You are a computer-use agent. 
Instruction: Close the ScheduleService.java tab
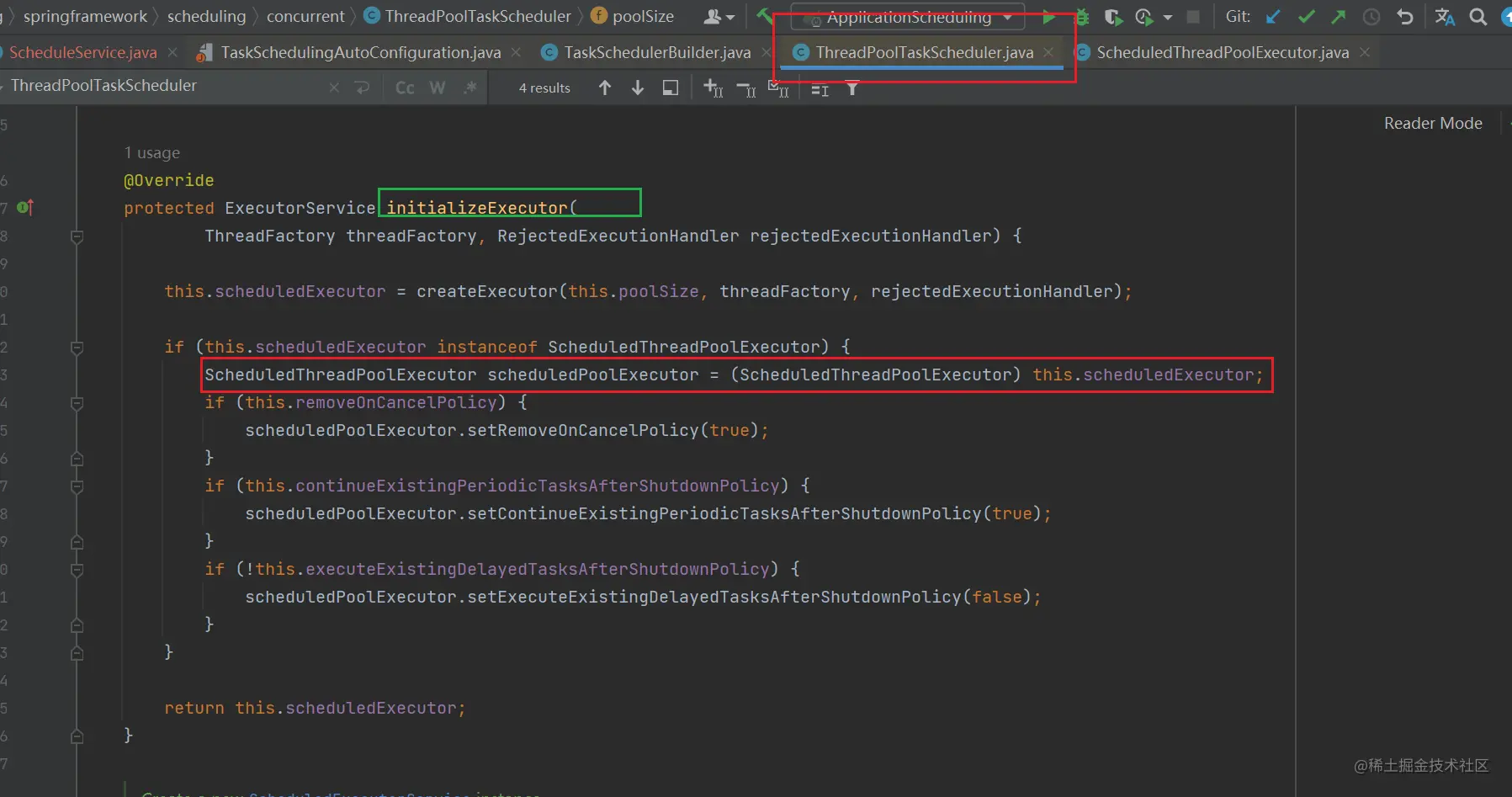(x=172, y=52)
